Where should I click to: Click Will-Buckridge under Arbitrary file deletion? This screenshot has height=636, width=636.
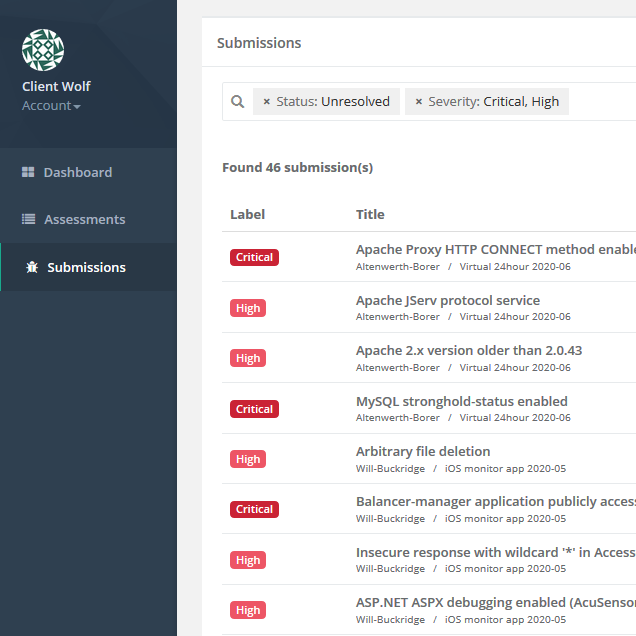coord(390,468)
